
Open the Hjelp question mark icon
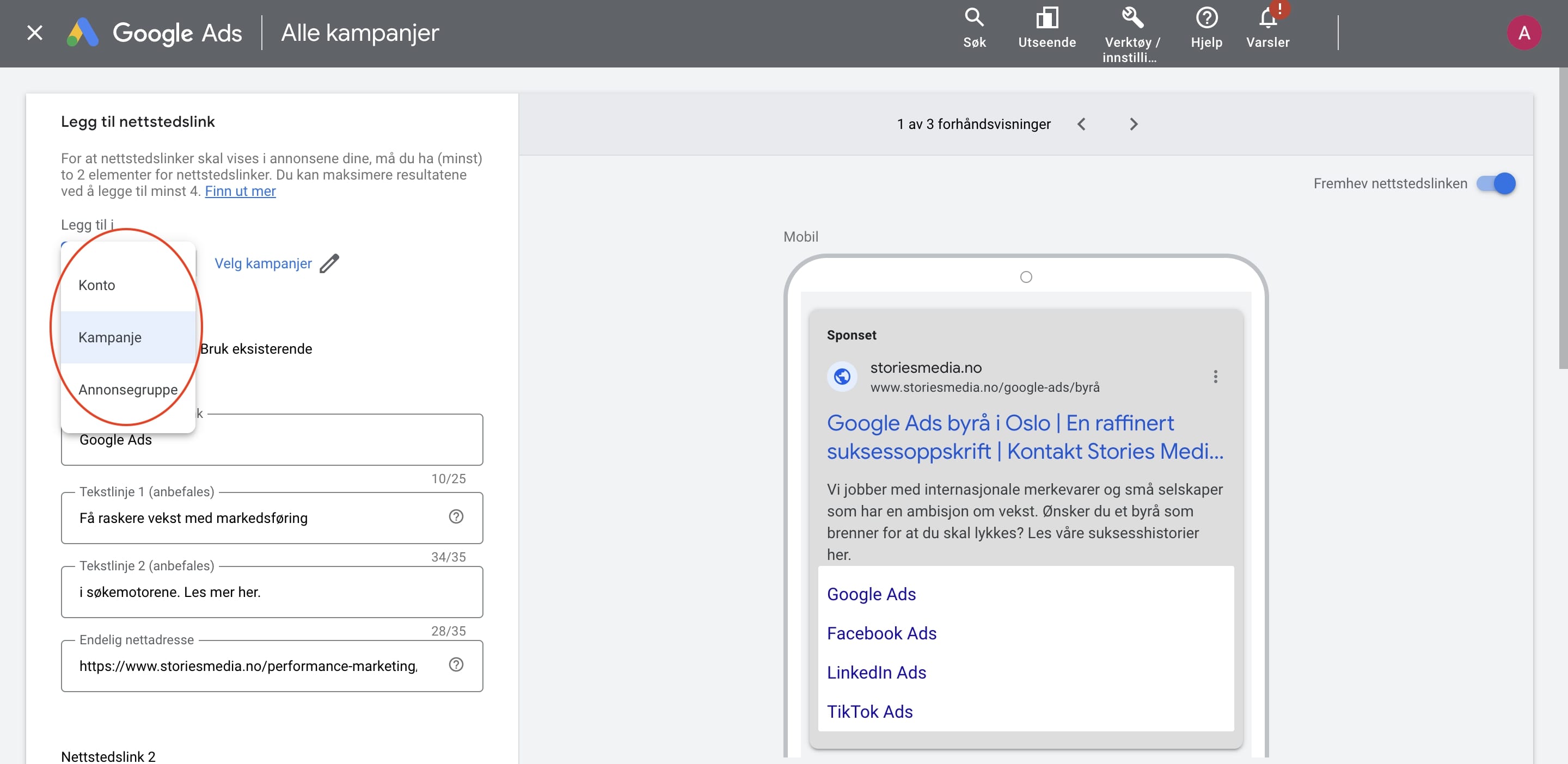(x=1206, y=19)
